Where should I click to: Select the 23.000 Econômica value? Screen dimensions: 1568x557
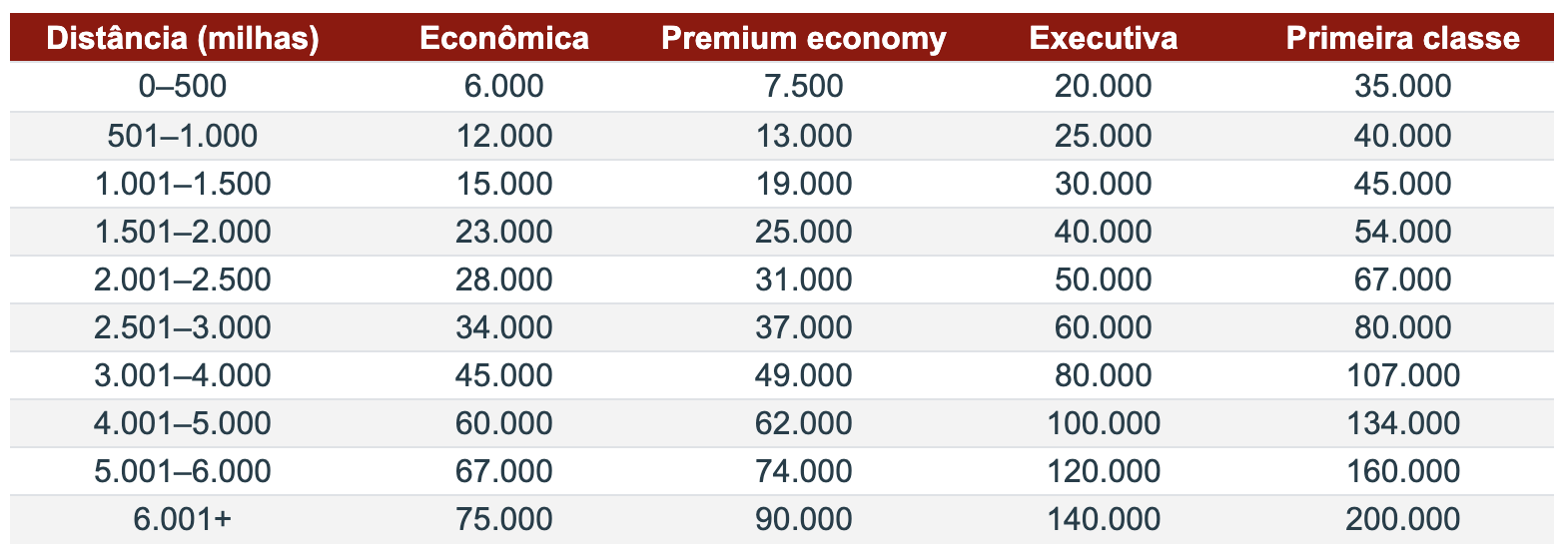(x=503, y=232)
